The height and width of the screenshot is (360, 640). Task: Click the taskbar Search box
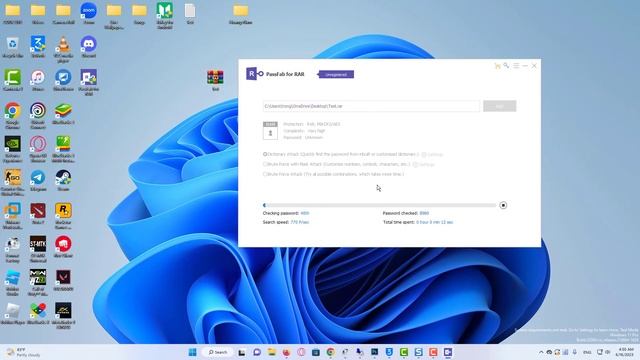[218, 352]
